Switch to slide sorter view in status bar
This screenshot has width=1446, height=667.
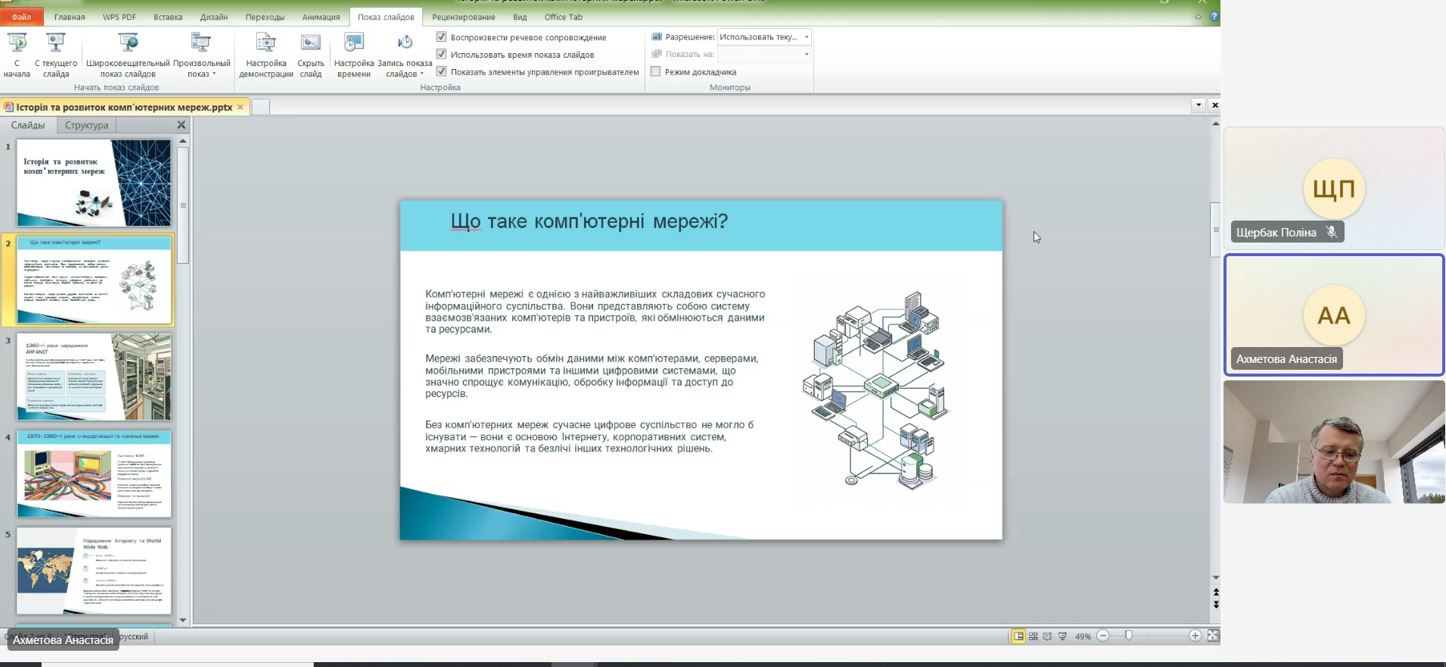pos(1033,636)
